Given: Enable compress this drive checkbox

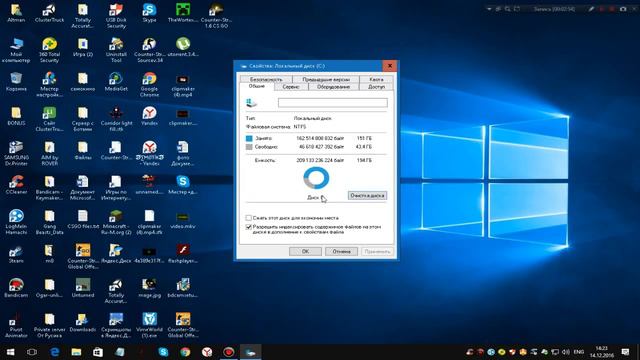Looking at the screenshot, I should 249,218.
